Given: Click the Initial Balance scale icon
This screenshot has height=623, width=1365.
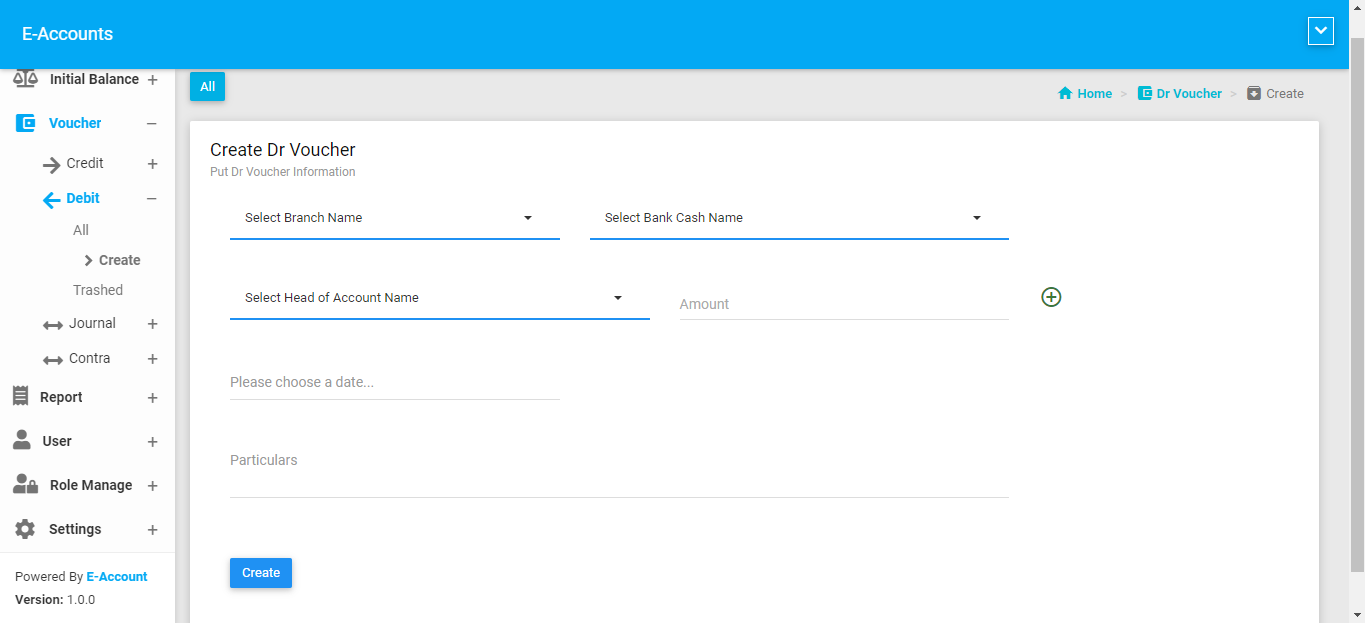Looking at the screenshot, I should pyautogui.click(x=25, y=79).
